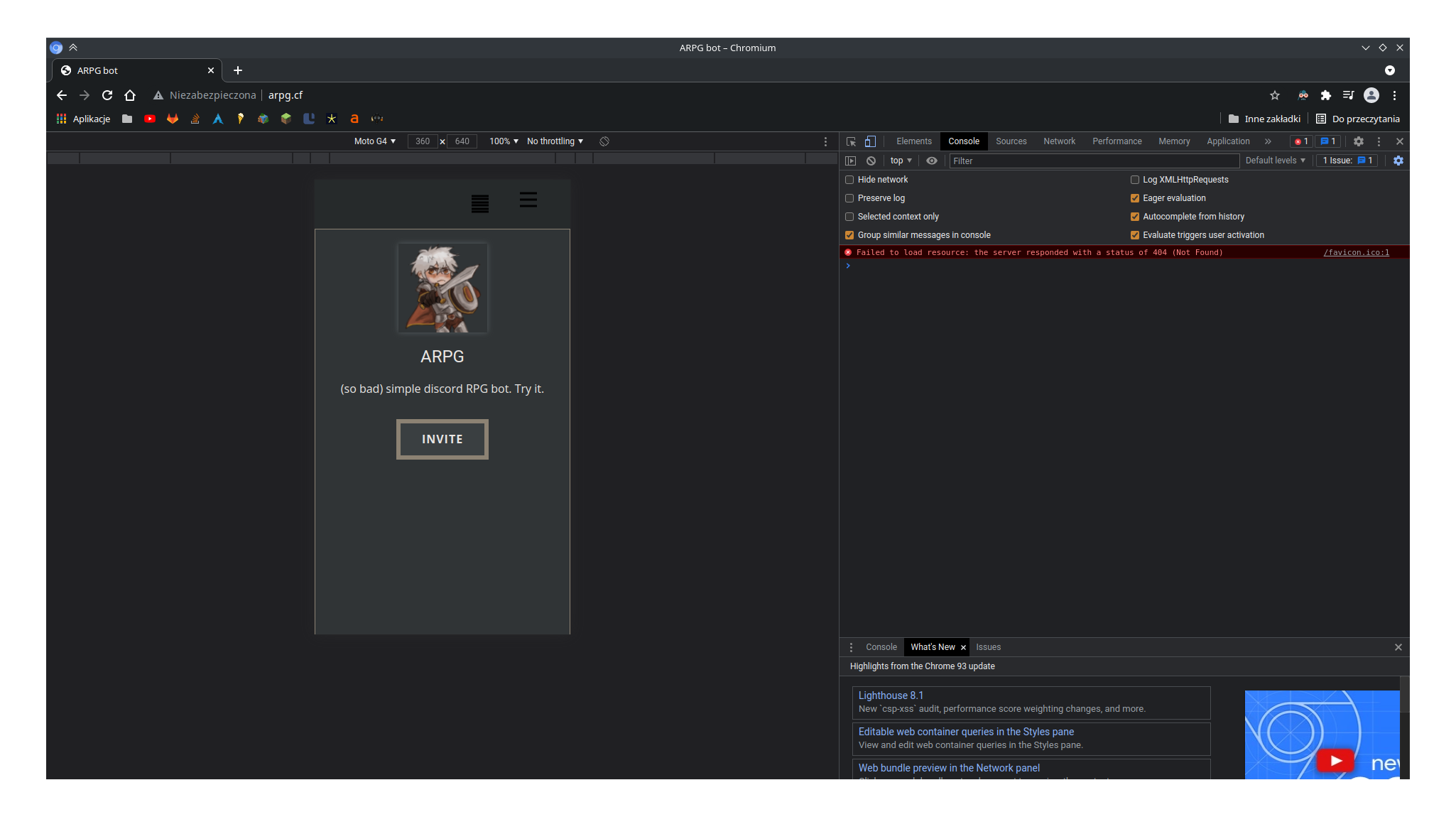
Task: Click the inspect element picker icon
Action: click(x=851, y=141)
